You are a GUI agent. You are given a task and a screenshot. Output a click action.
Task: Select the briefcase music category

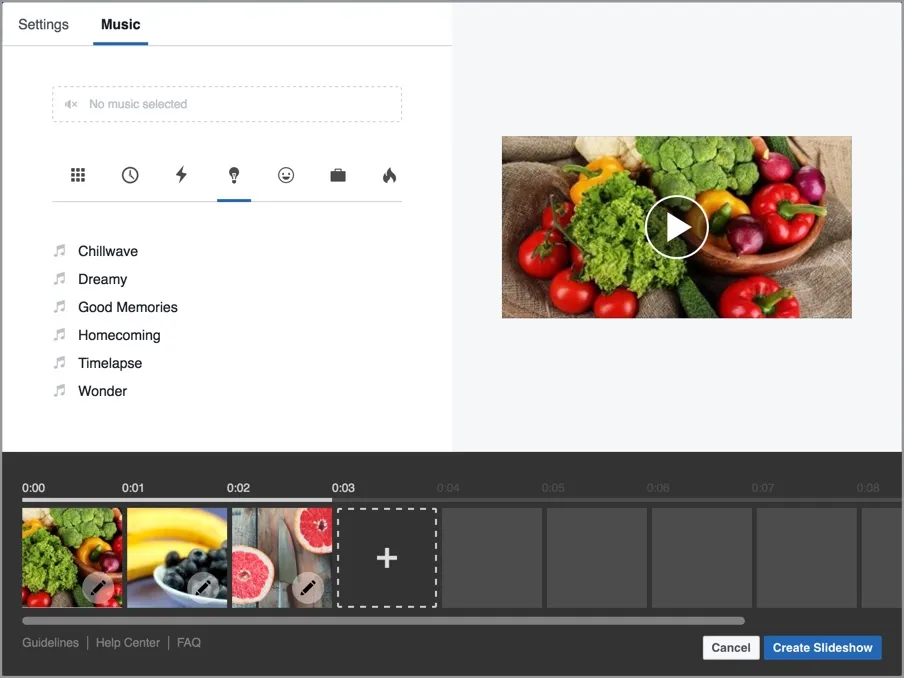[338, 175]
